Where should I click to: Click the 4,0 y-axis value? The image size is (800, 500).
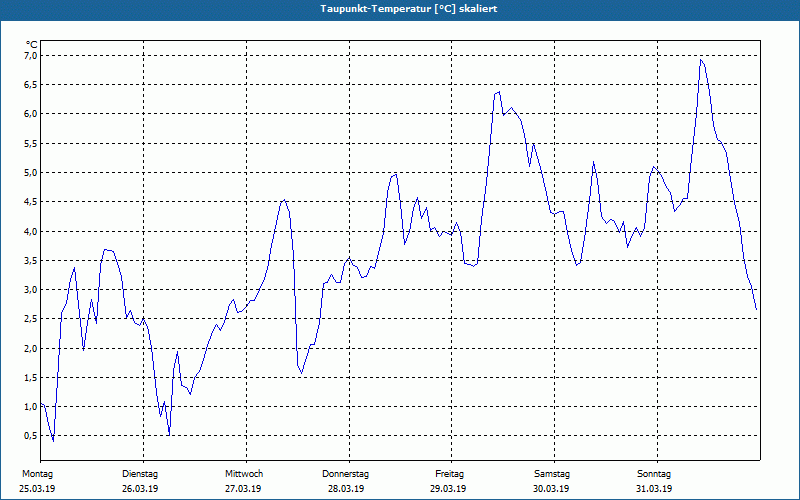(31, 231)
